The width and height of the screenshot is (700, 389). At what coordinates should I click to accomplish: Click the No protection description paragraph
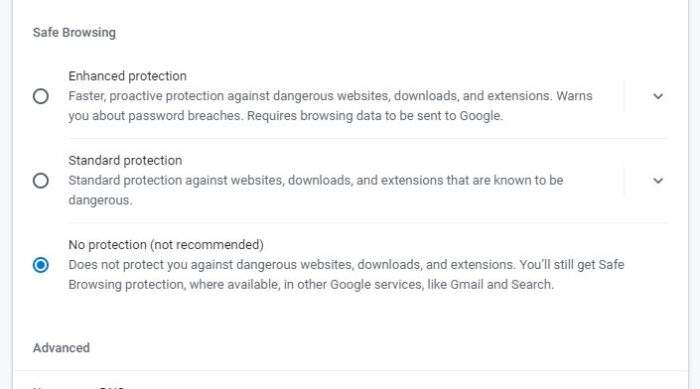346,275
